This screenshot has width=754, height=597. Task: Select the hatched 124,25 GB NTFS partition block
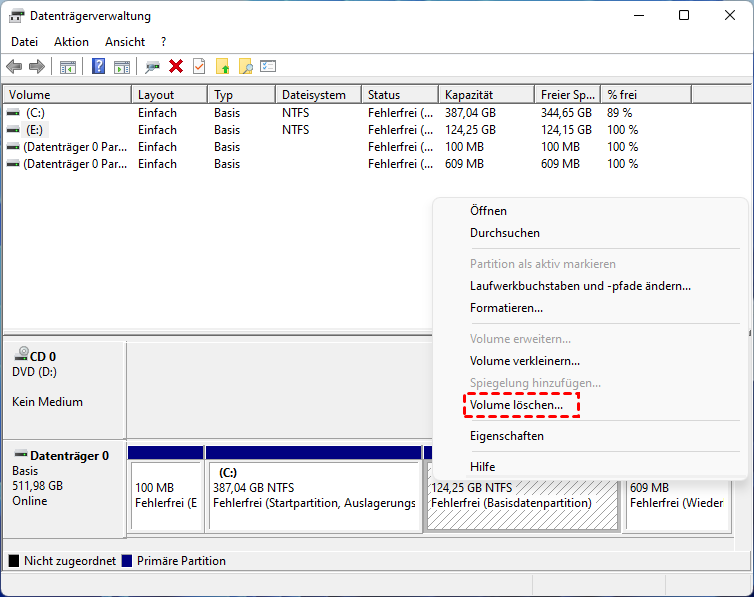point(522,504)
